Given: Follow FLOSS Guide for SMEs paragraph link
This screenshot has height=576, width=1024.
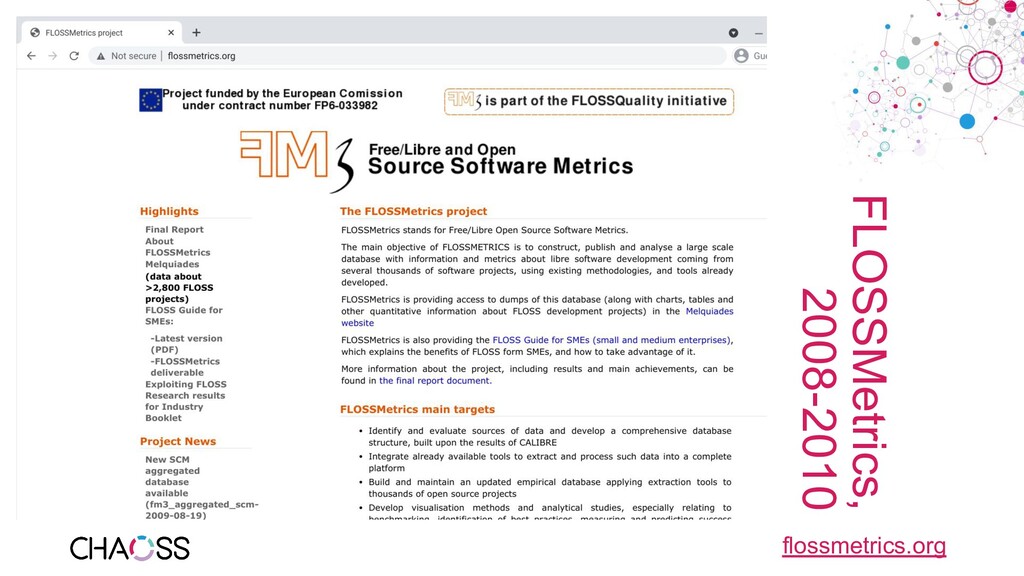Looking at the screenshot, I should coord(611,340).
